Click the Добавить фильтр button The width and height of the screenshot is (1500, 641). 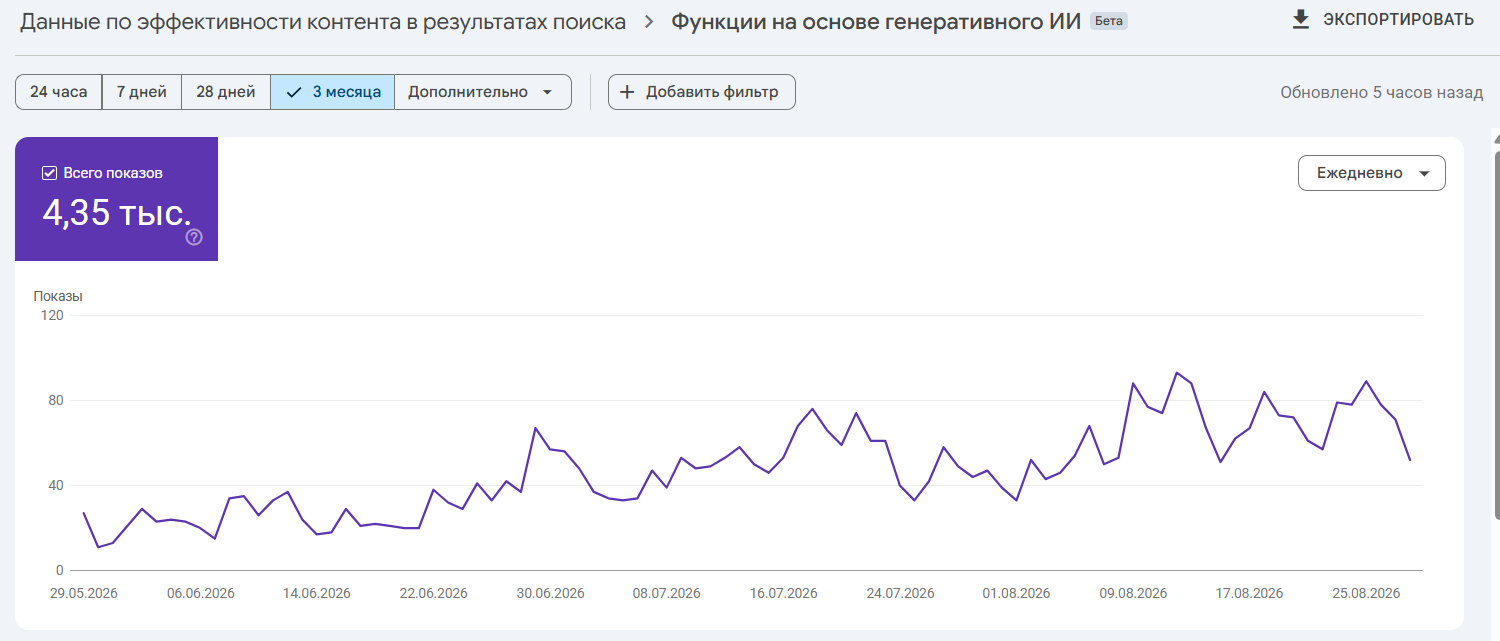pyautogui.click(x=702, y=92)
